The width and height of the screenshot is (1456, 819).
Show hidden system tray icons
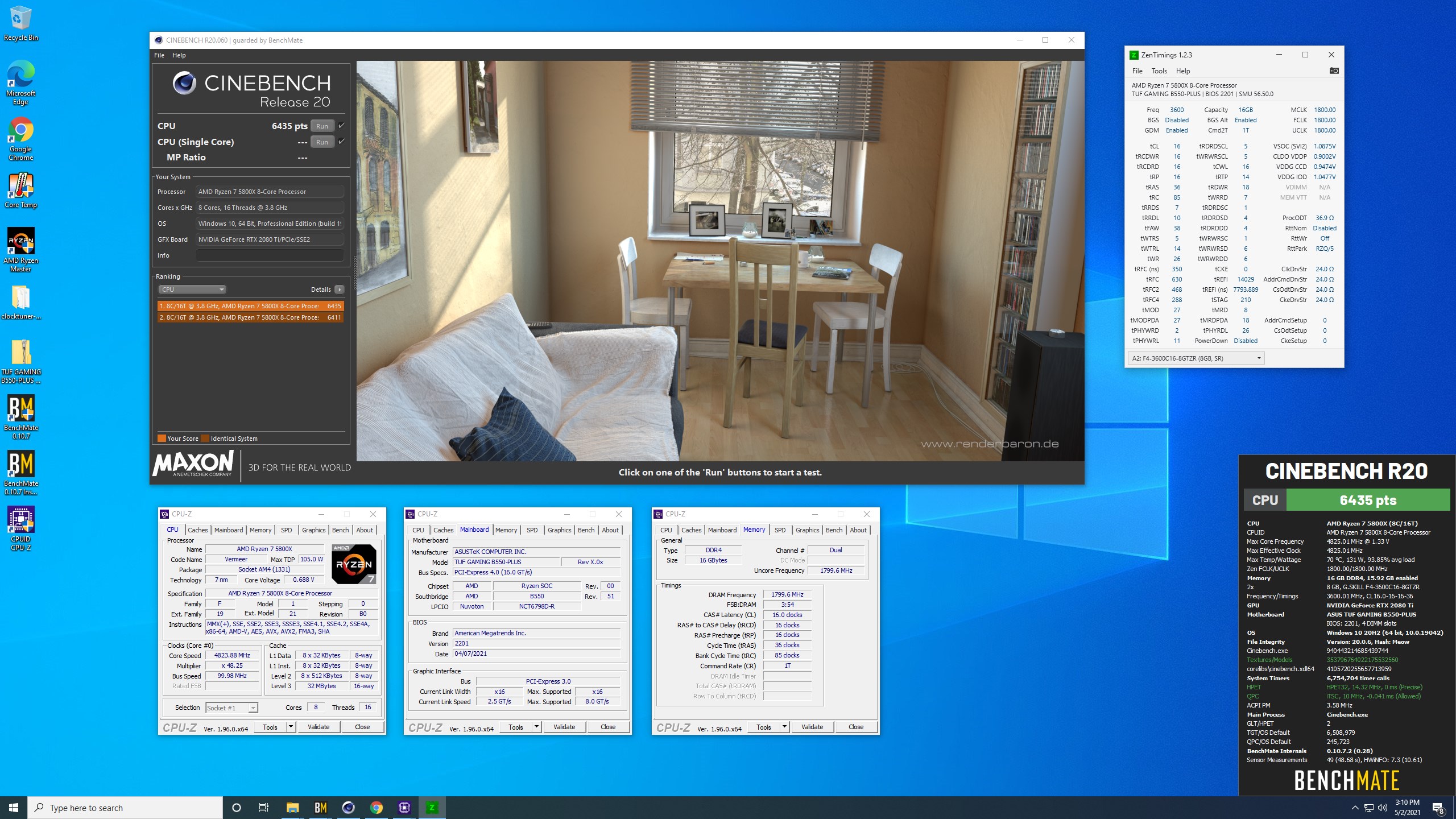point(1355,808)
